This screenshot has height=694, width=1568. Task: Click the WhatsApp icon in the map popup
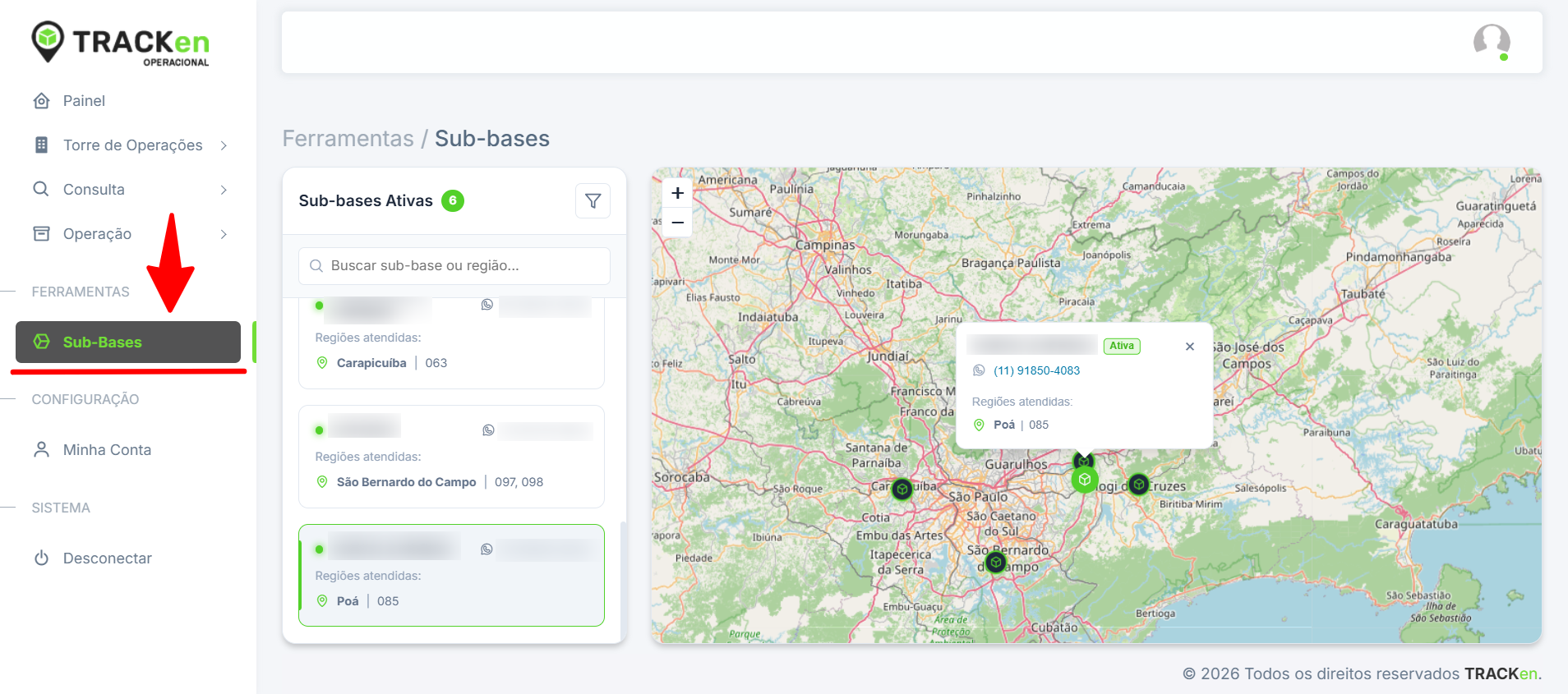pos(979,370)
